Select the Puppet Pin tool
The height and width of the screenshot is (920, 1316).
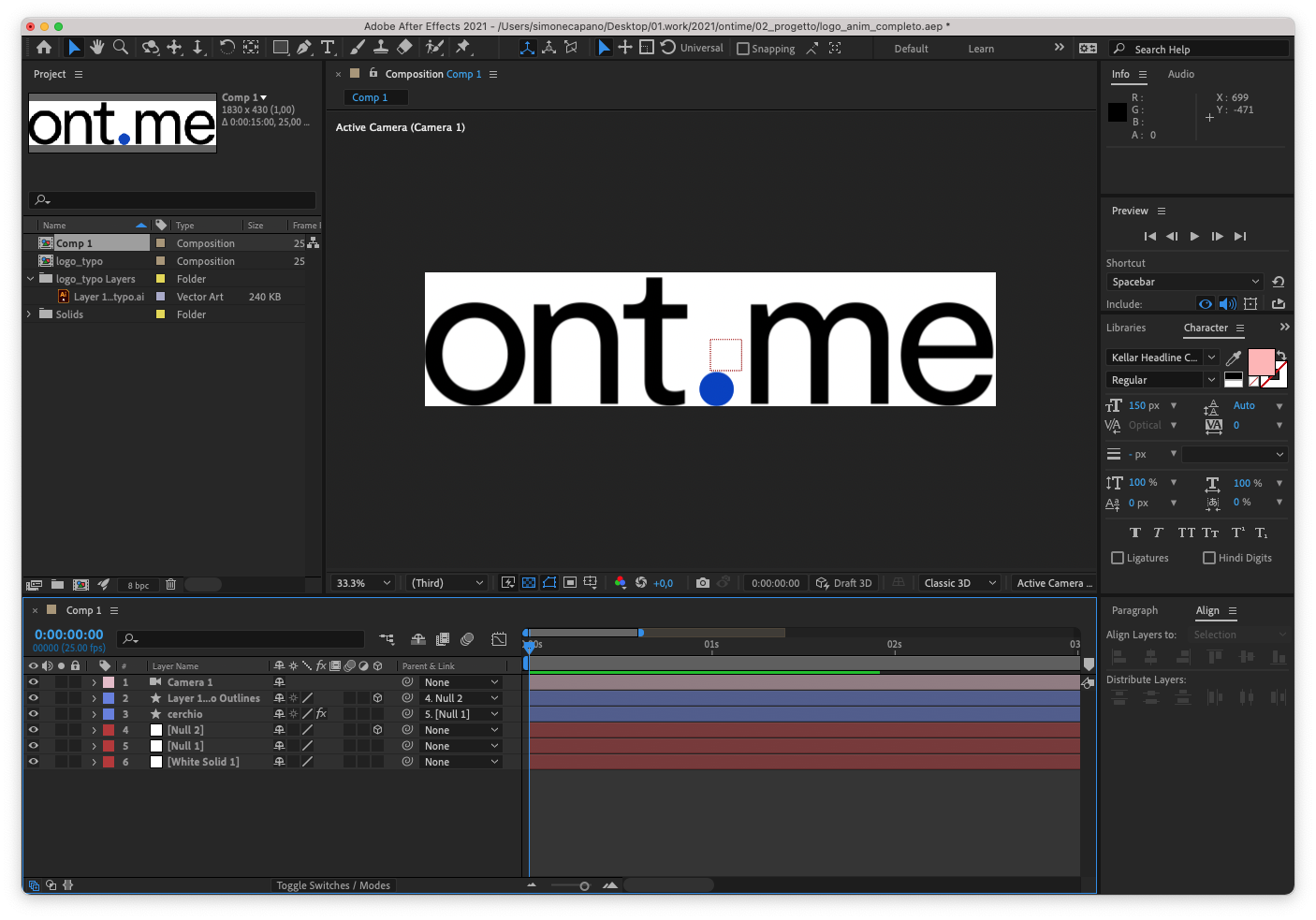[463, 47]
